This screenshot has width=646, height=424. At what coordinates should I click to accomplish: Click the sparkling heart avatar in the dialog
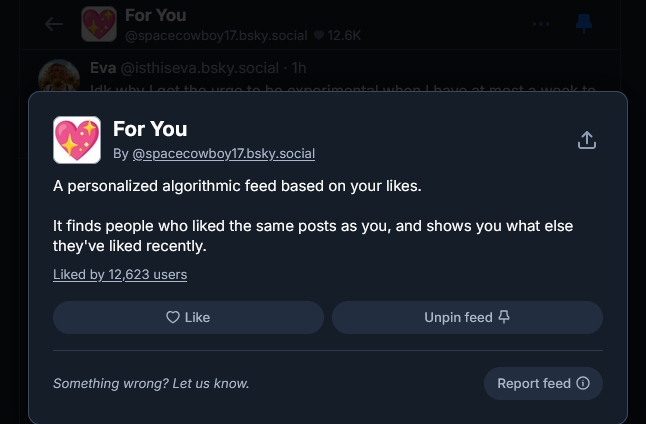(77, 140)
